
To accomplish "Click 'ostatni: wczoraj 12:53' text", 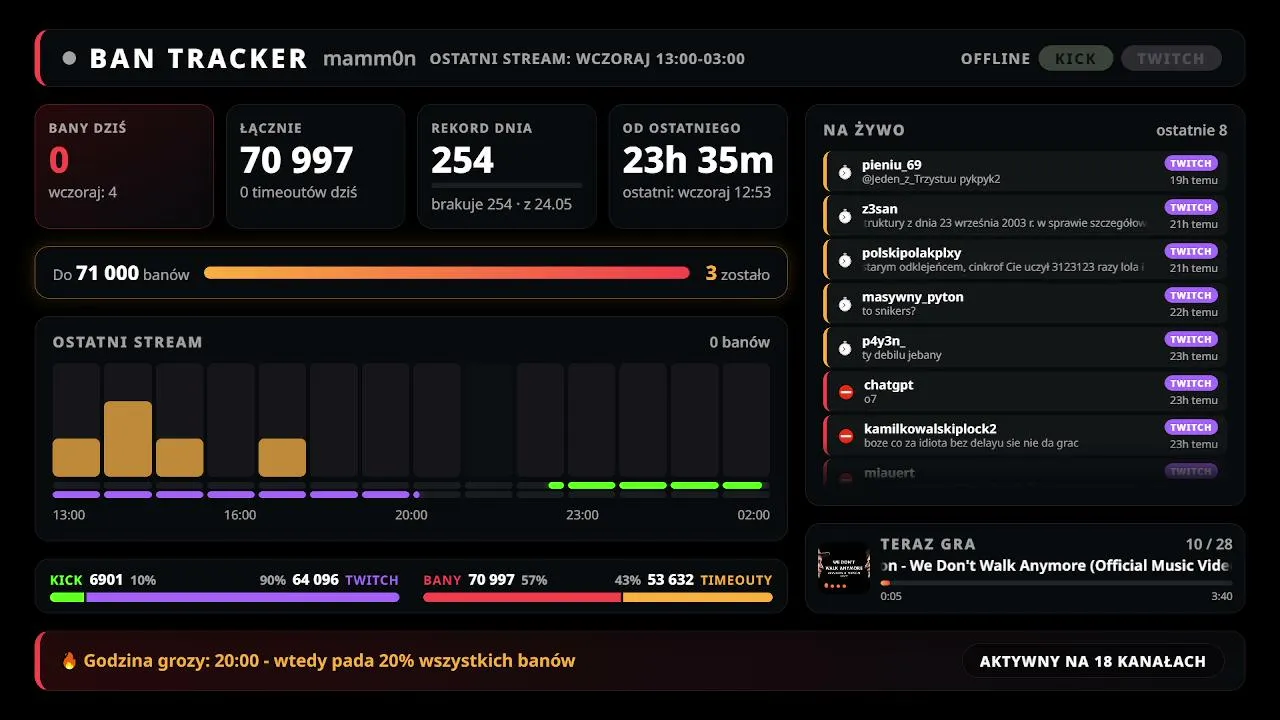I will 697,192.
